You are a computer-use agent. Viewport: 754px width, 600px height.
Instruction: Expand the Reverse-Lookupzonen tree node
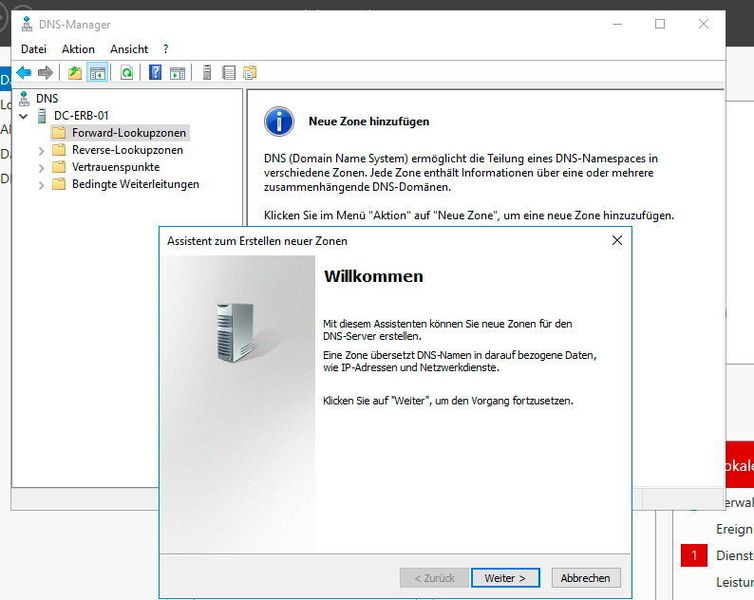tap(41, 150)
